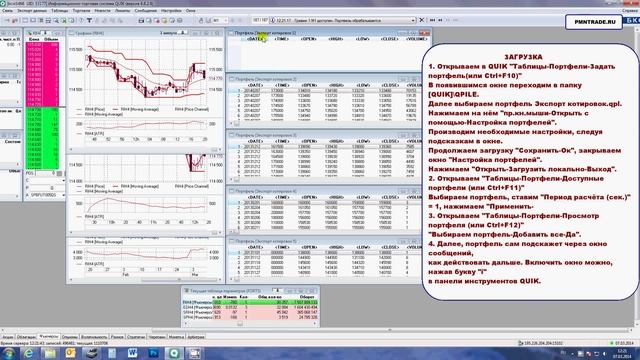Click the QUIK icon on the Windows taskbar
640x360 pixels.
click(x=174, y=353)
